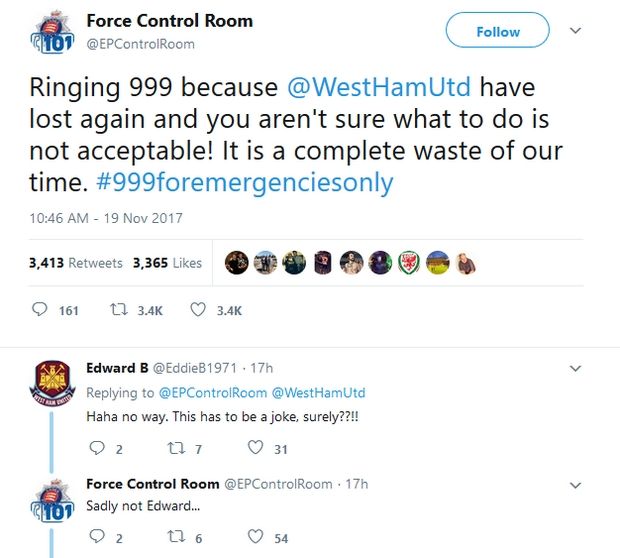Viewport: 620px width, 558px height.
Task: Like the main 999 emergencies tweet
Action: click(198, 310)
